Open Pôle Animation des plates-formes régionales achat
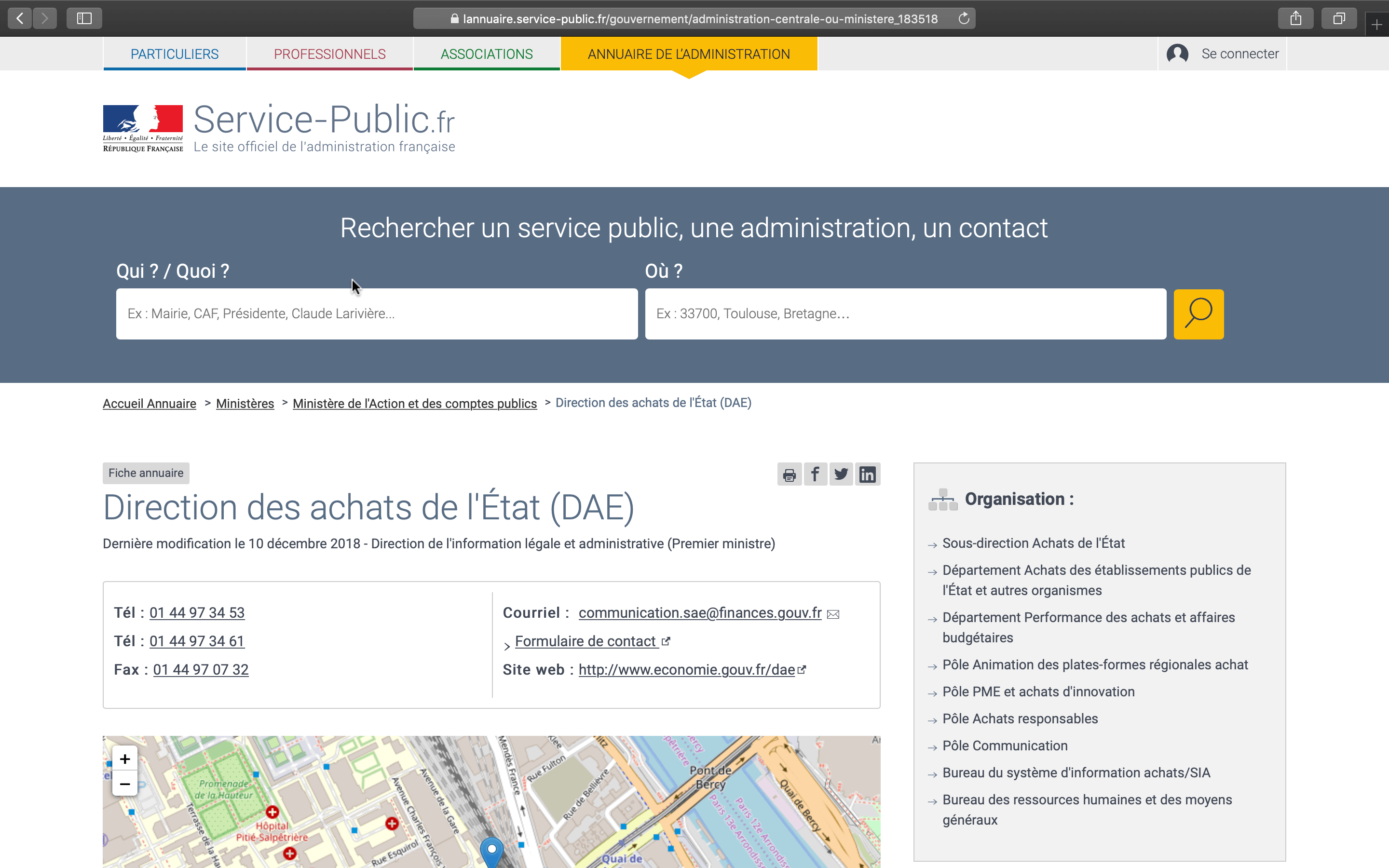This screenshot has width=1389, height=868. coord(1095,665)
